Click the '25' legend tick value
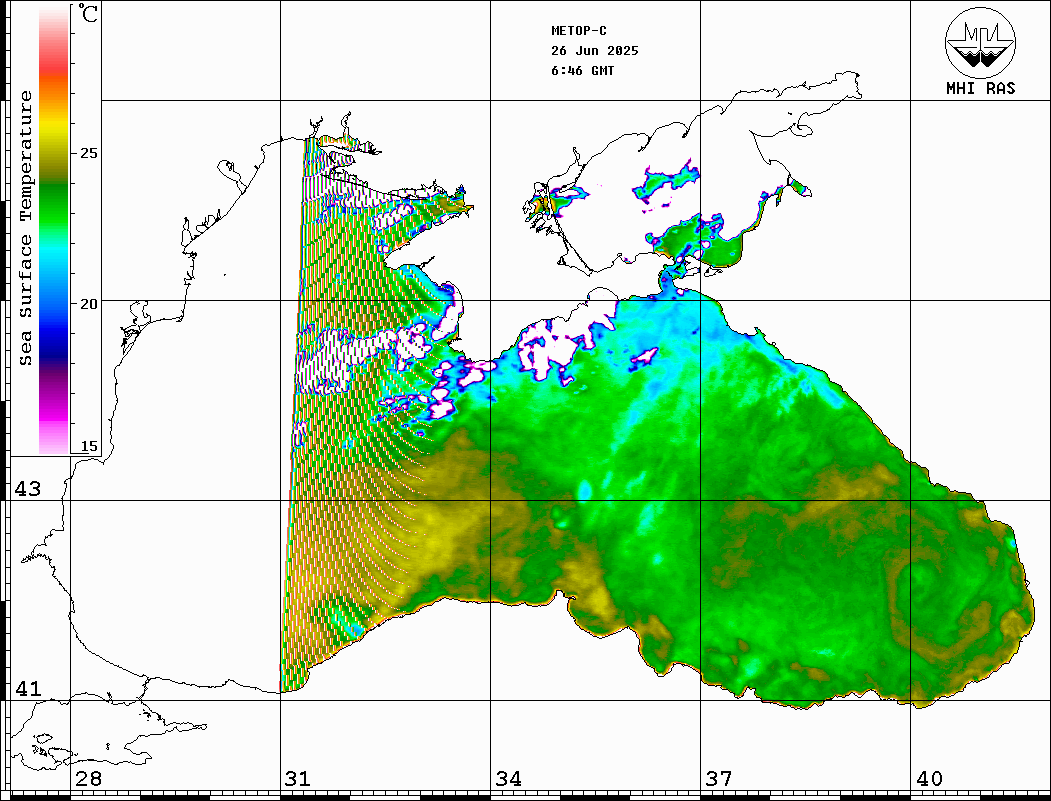The image size is (1051, 801). (88, 153)
